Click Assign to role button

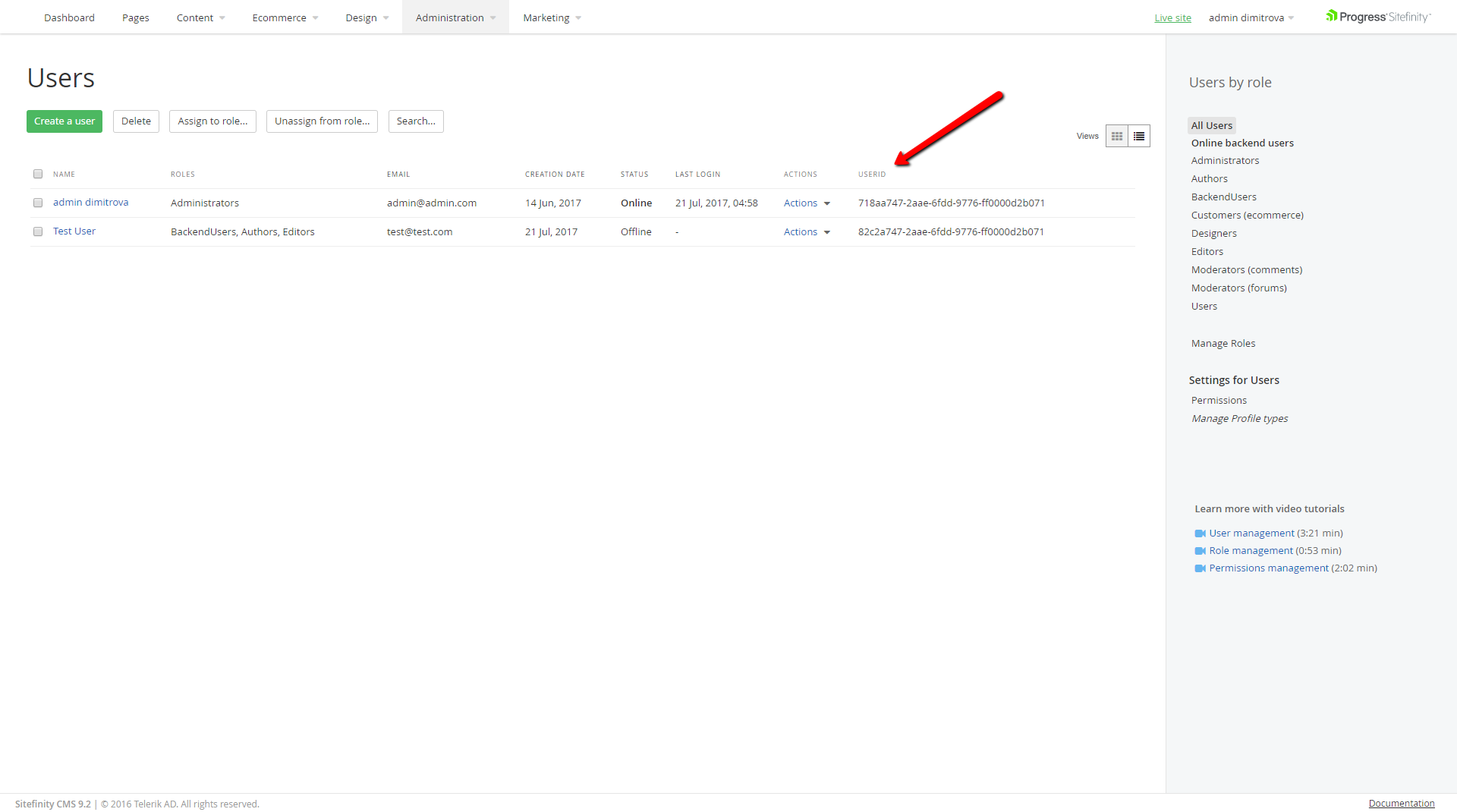212,121
